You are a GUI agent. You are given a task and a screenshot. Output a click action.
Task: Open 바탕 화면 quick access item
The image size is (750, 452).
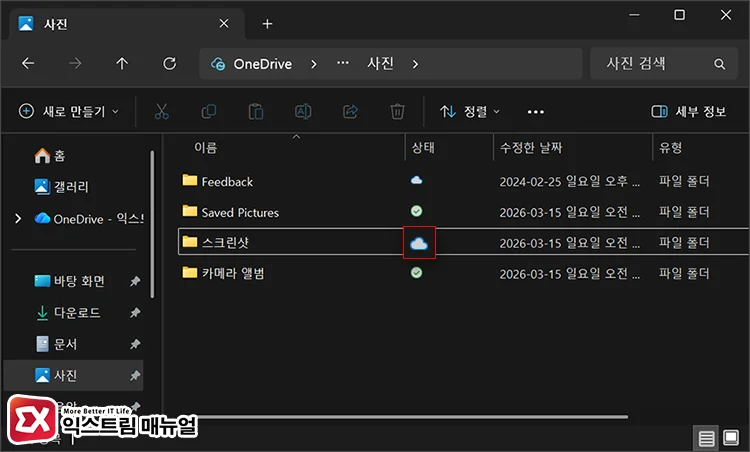[x=70, y=281]
